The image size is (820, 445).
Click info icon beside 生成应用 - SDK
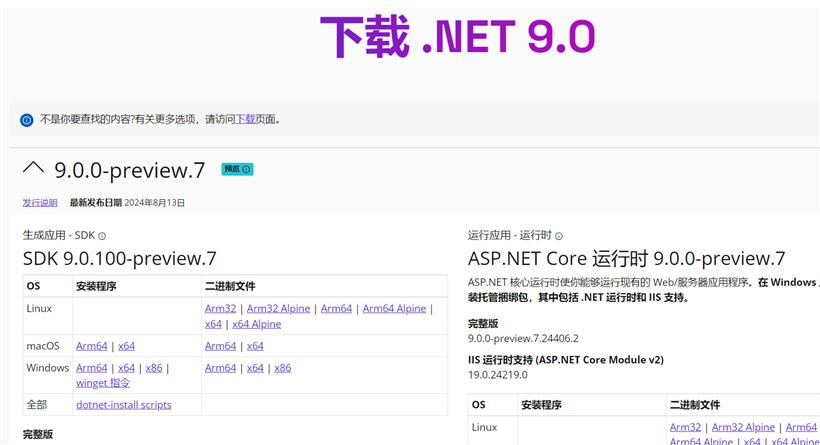pyautogui.click(x=102, y=236)
